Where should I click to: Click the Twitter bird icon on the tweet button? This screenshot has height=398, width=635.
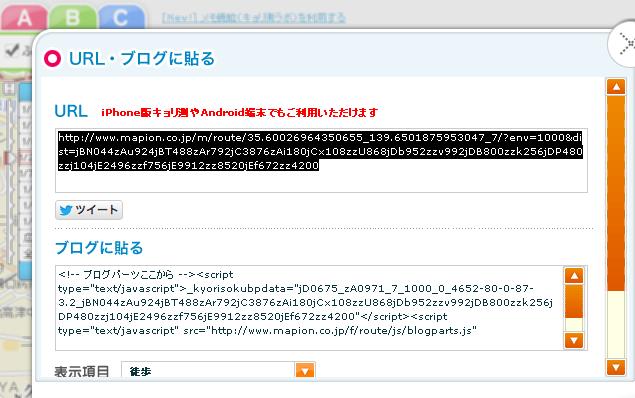click(x=66, y=210)
